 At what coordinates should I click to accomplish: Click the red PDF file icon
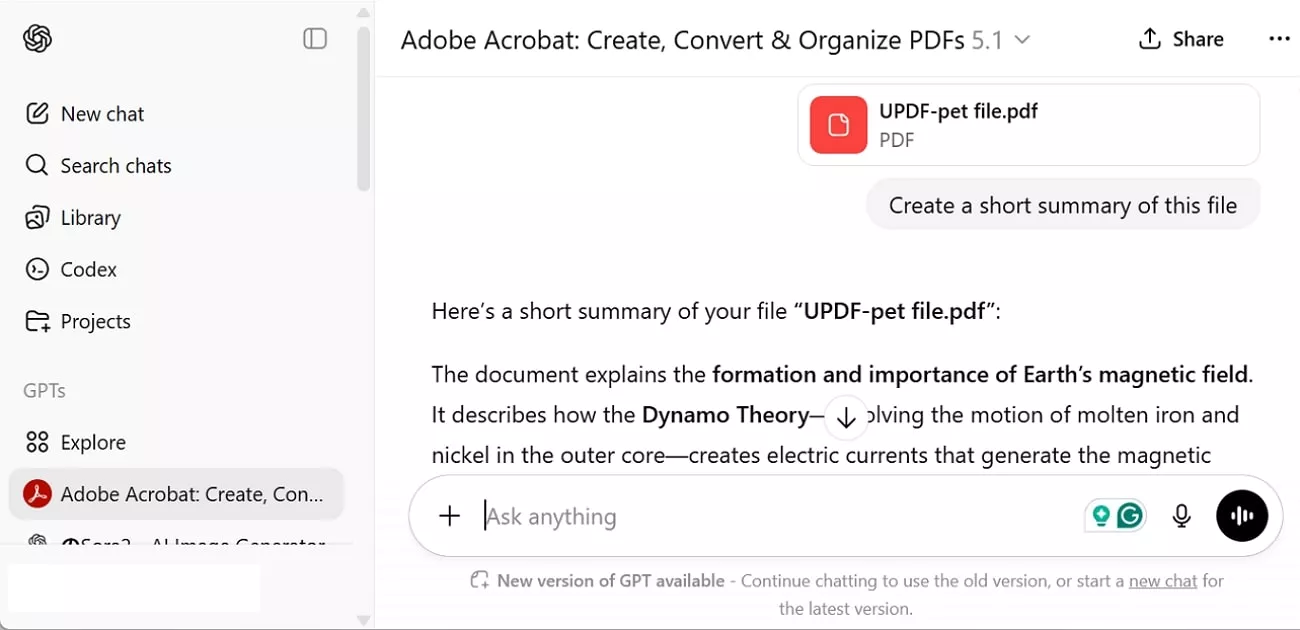click(837, 125)
